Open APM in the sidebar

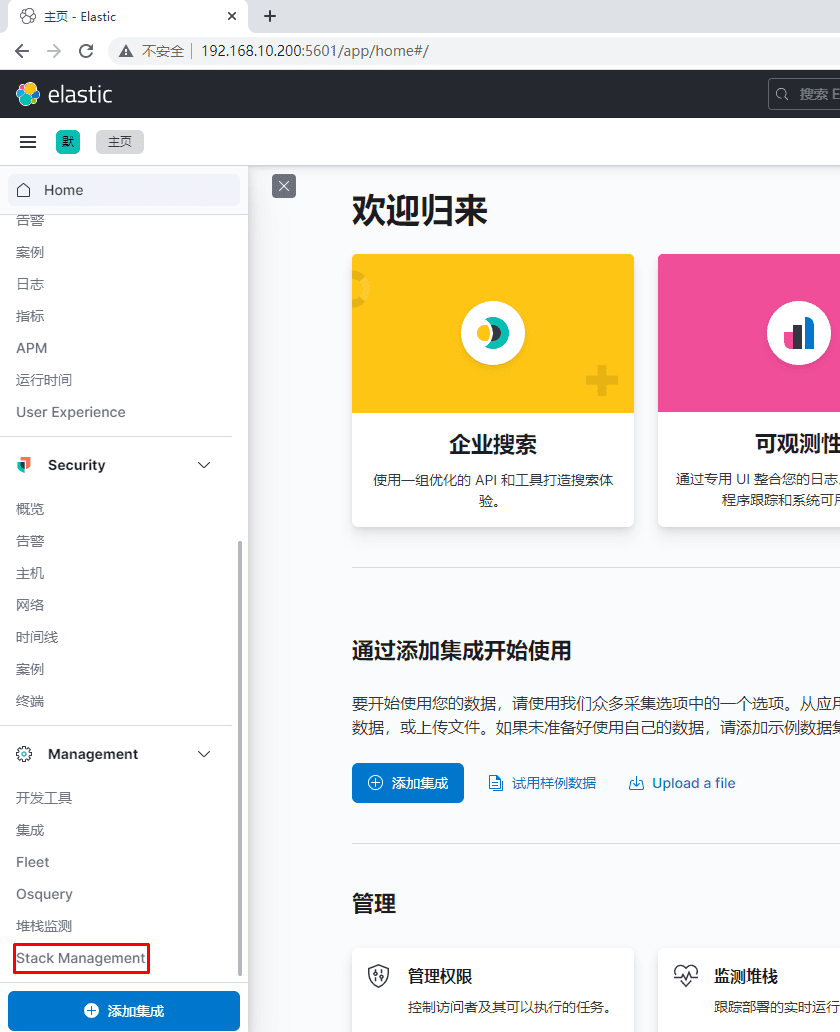32,348
